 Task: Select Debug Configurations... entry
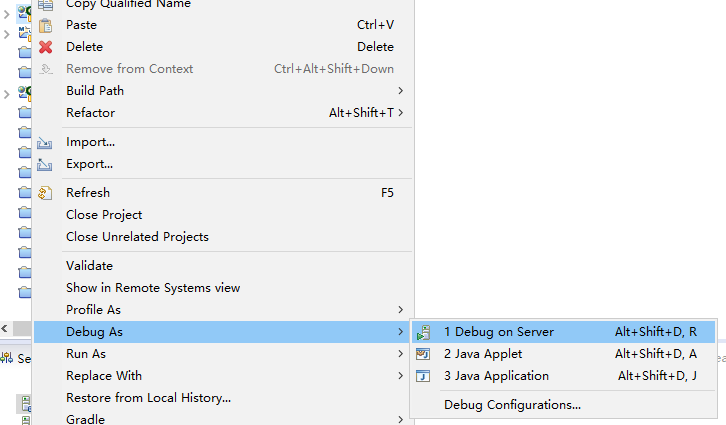(x=512, y=405)
